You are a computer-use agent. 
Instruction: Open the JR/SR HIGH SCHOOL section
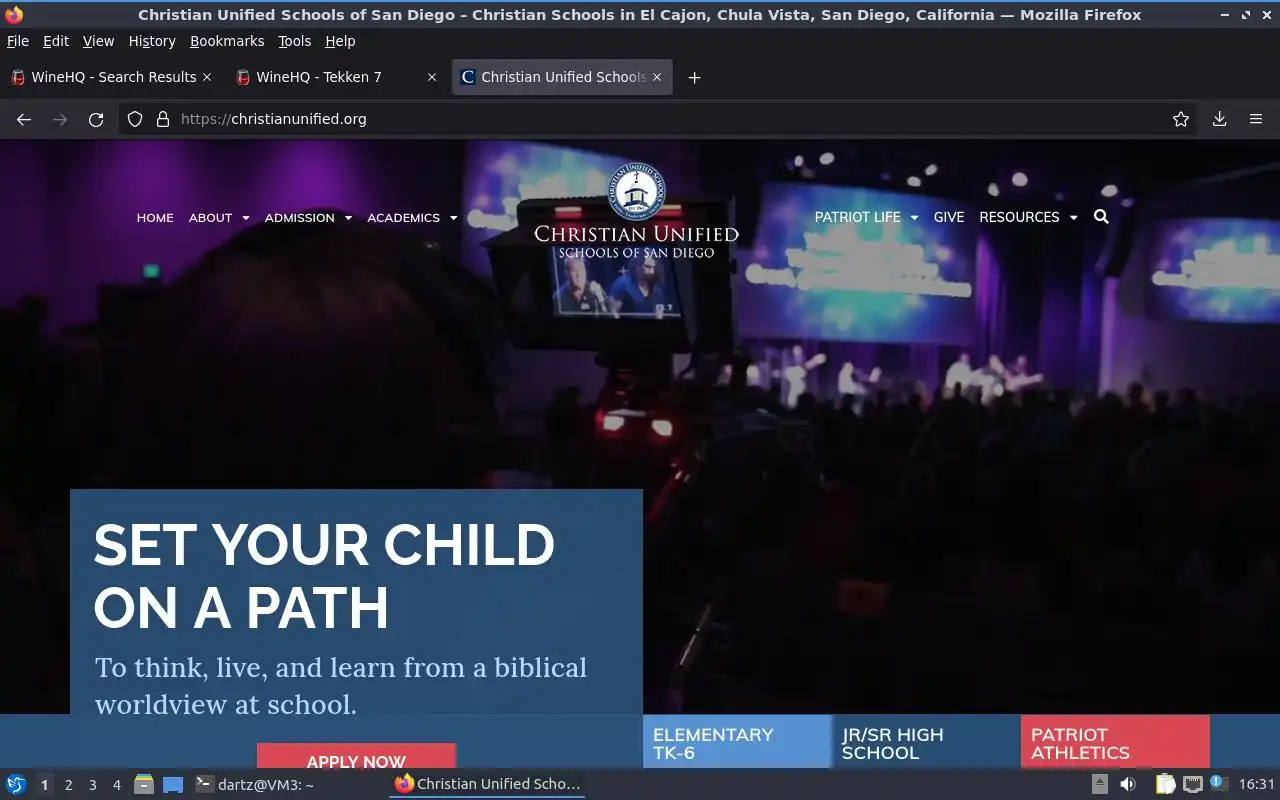[x=926, y=742]
